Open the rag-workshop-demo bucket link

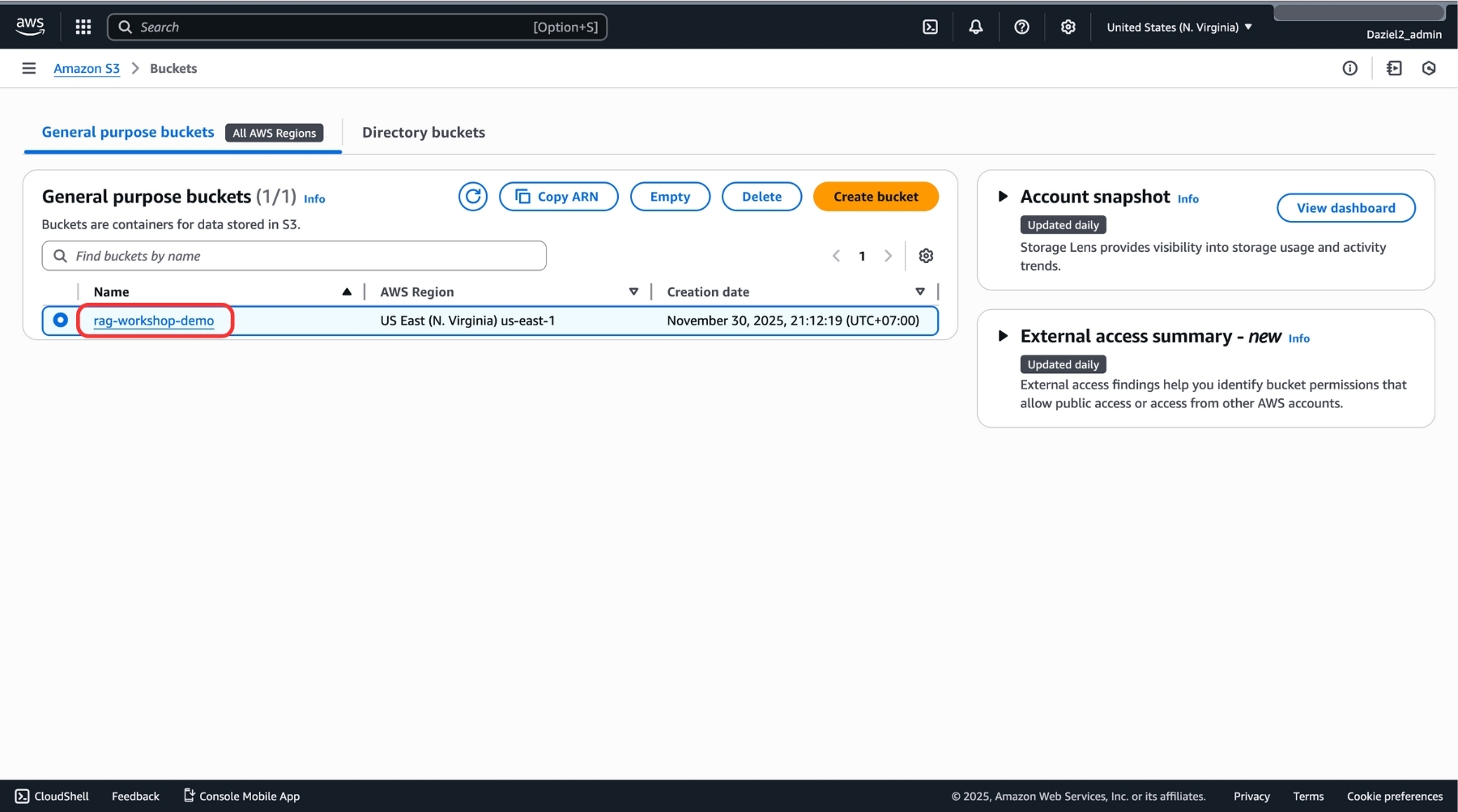(x=154, y=321)
